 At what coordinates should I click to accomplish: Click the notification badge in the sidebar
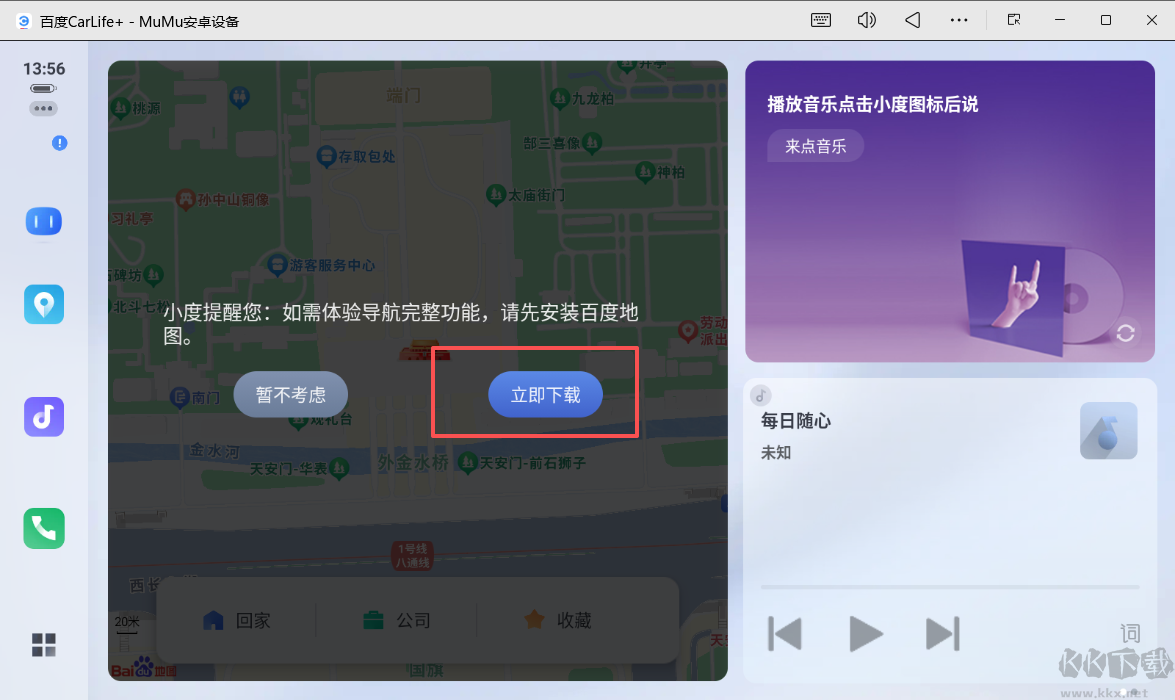tap(59, 143)
